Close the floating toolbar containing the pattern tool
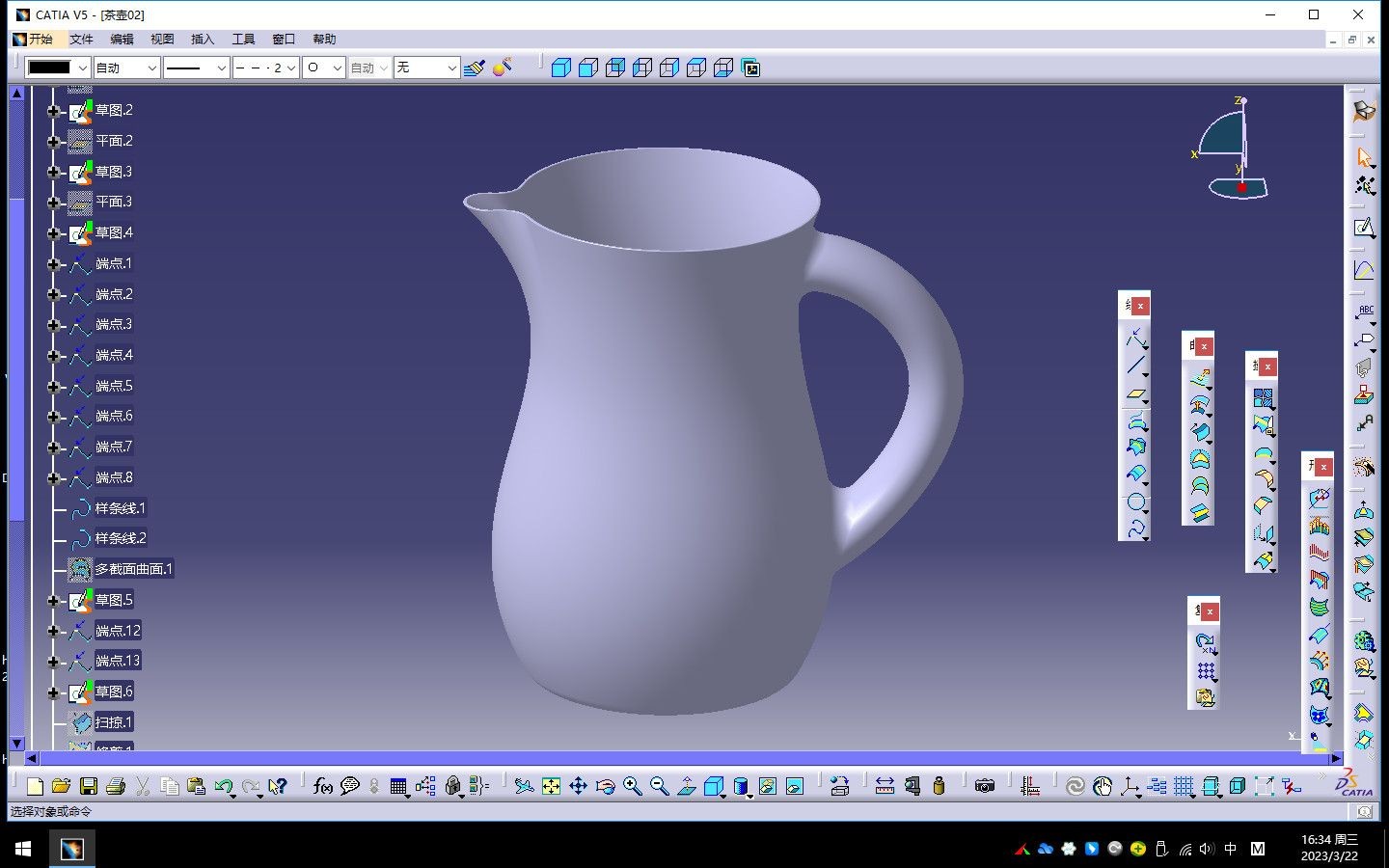1389x868 pixels. coord(1210,611)
